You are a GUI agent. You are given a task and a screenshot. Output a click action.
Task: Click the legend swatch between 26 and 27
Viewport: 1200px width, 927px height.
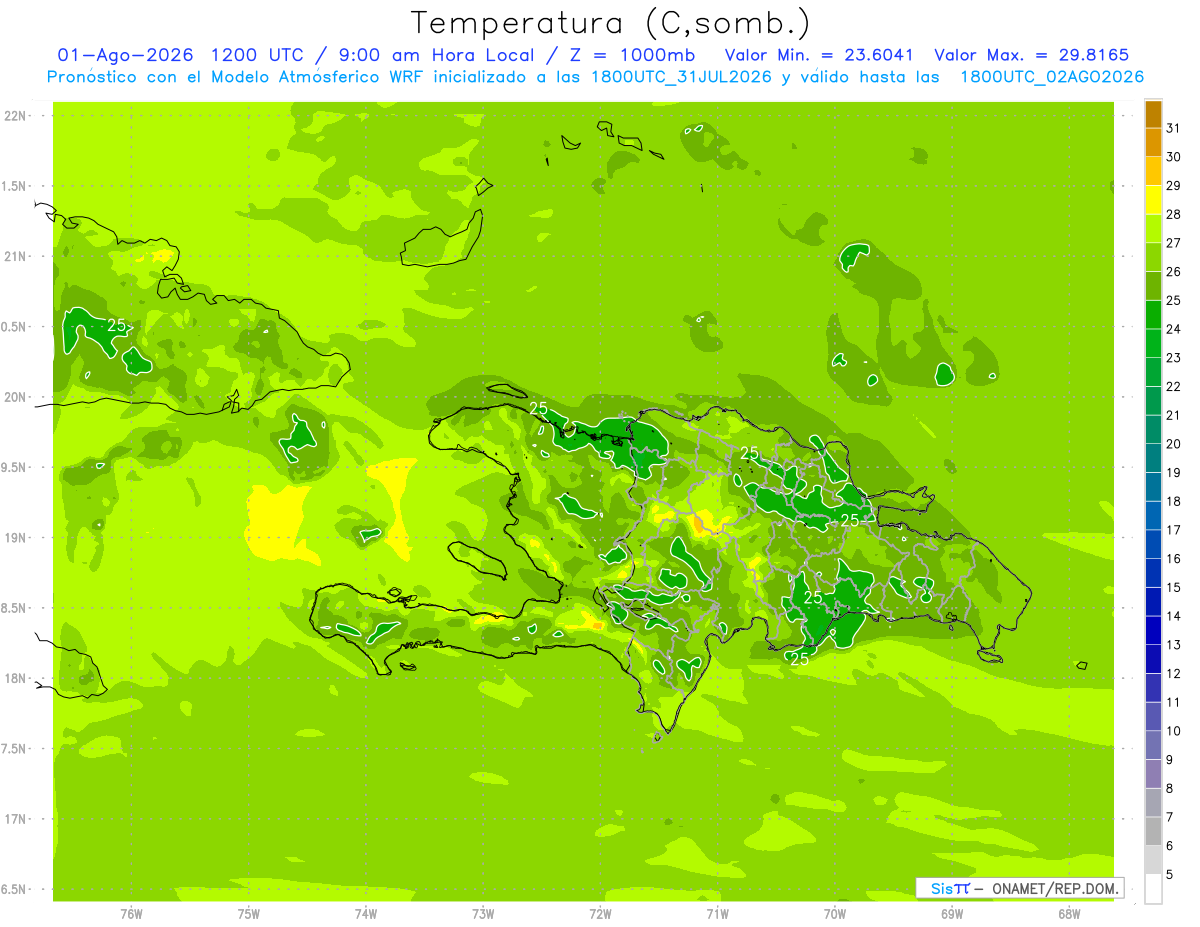coord(1153,257)
